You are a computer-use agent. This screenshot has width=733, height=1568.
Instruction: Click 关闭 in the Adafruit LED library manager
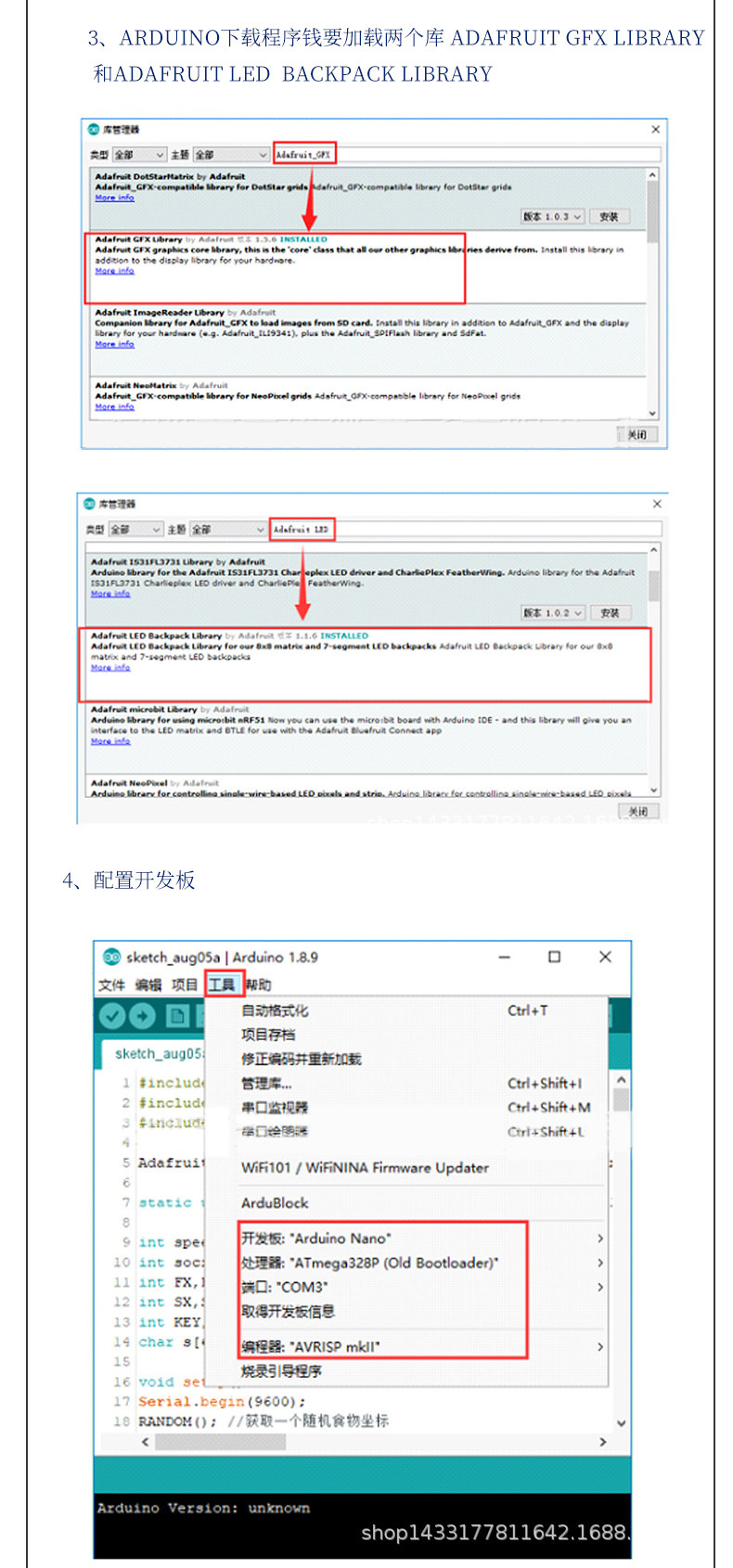pos(638,811)
